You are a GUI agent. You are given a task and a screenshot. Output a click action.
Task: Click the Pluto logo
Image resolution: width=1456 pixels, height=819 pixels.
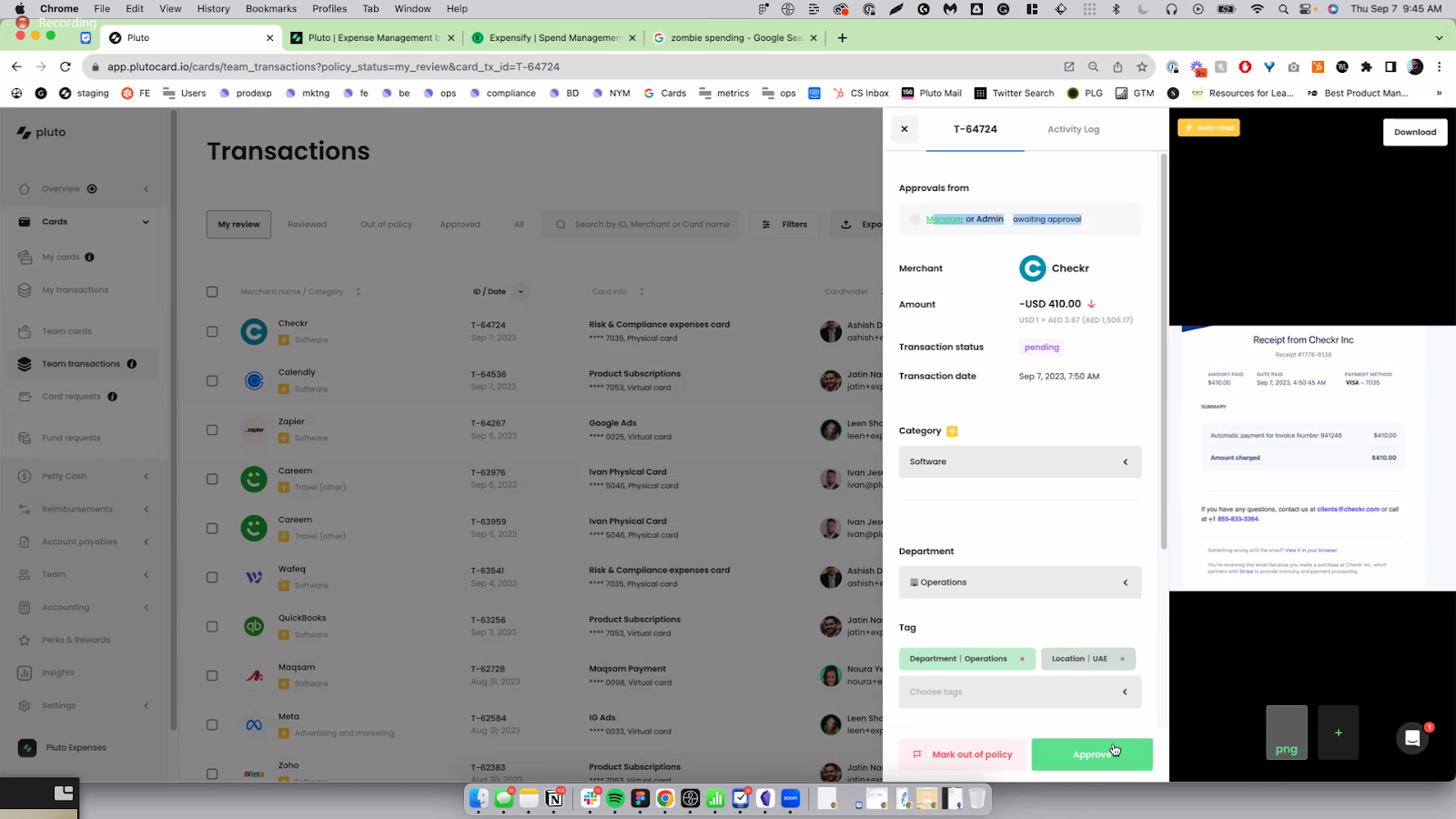click(42, 132)
